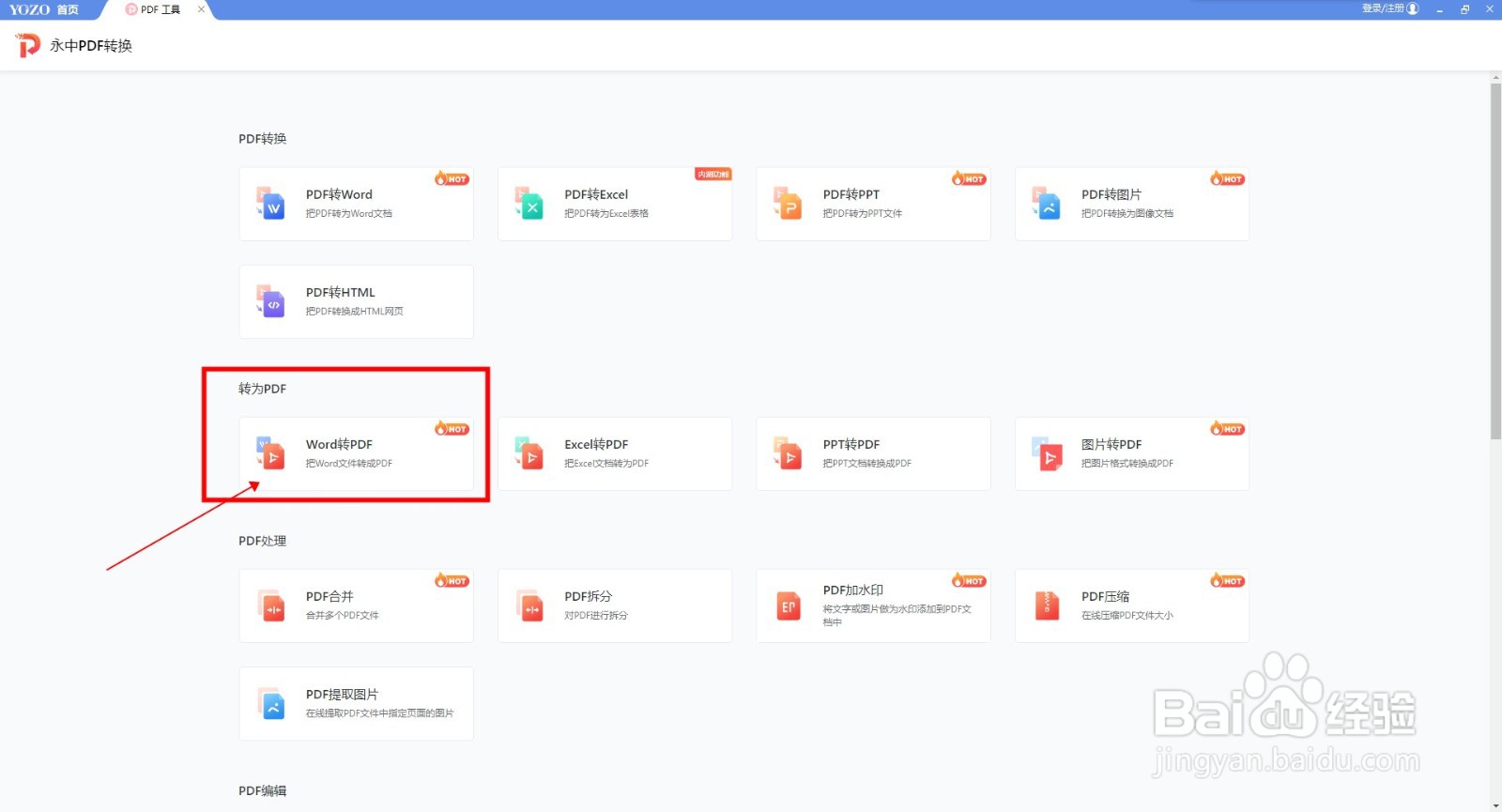Image resolution: width=1502 pixels, height=812 pixels.
Task: Open the PDF合并 tool card
Action: tap(356, 605)
